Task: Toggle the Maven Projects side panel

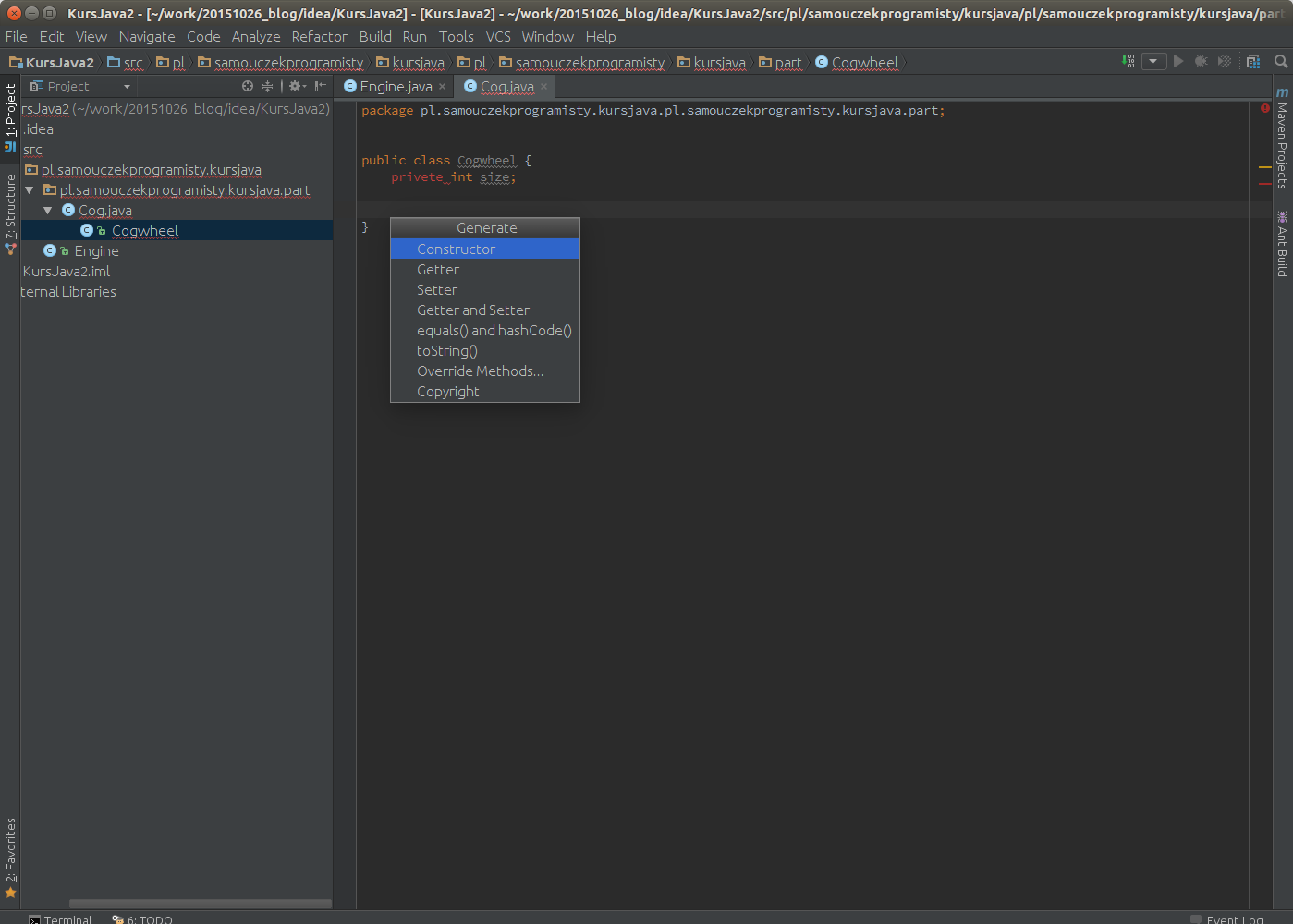Action: (x=1282, y=139)
